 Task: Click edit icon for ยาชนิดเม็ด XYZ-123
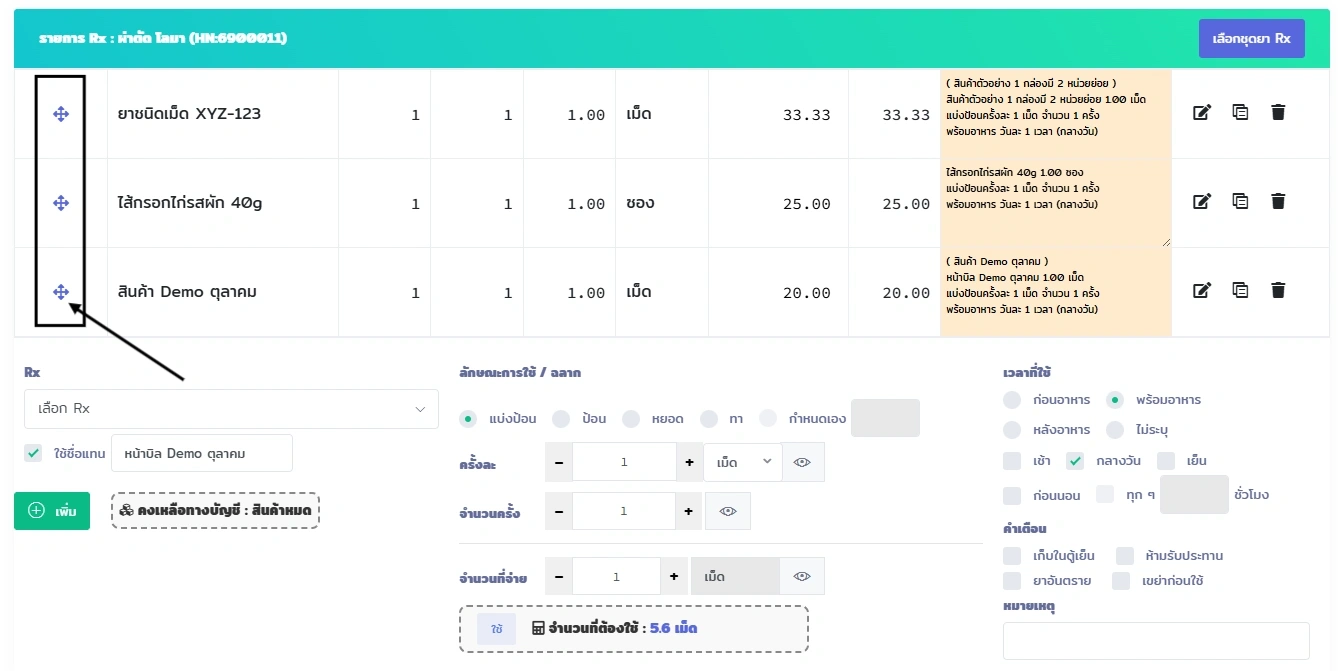1202,113
